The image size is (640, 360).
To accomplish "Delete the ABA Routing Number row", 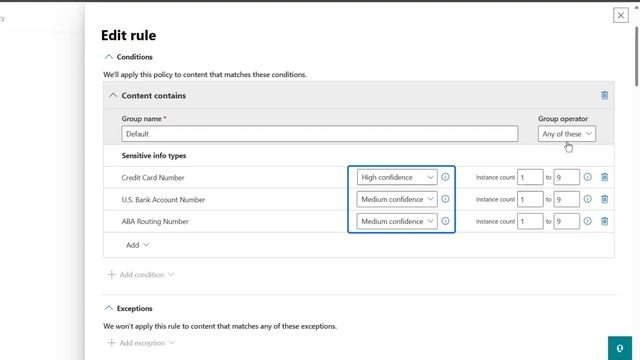I will (x=604, y=221).
